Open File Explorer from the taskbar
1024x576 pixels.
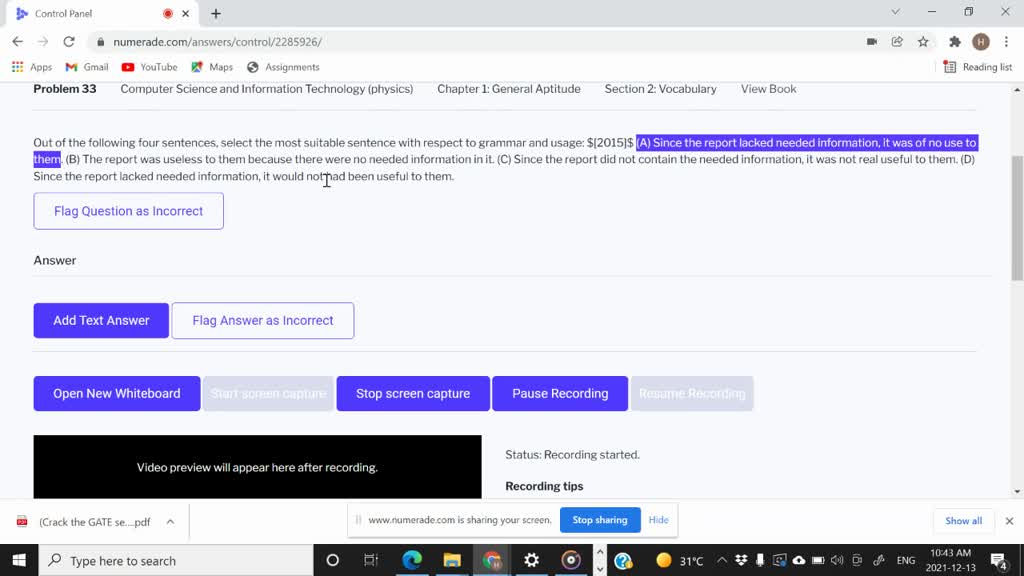452,560
